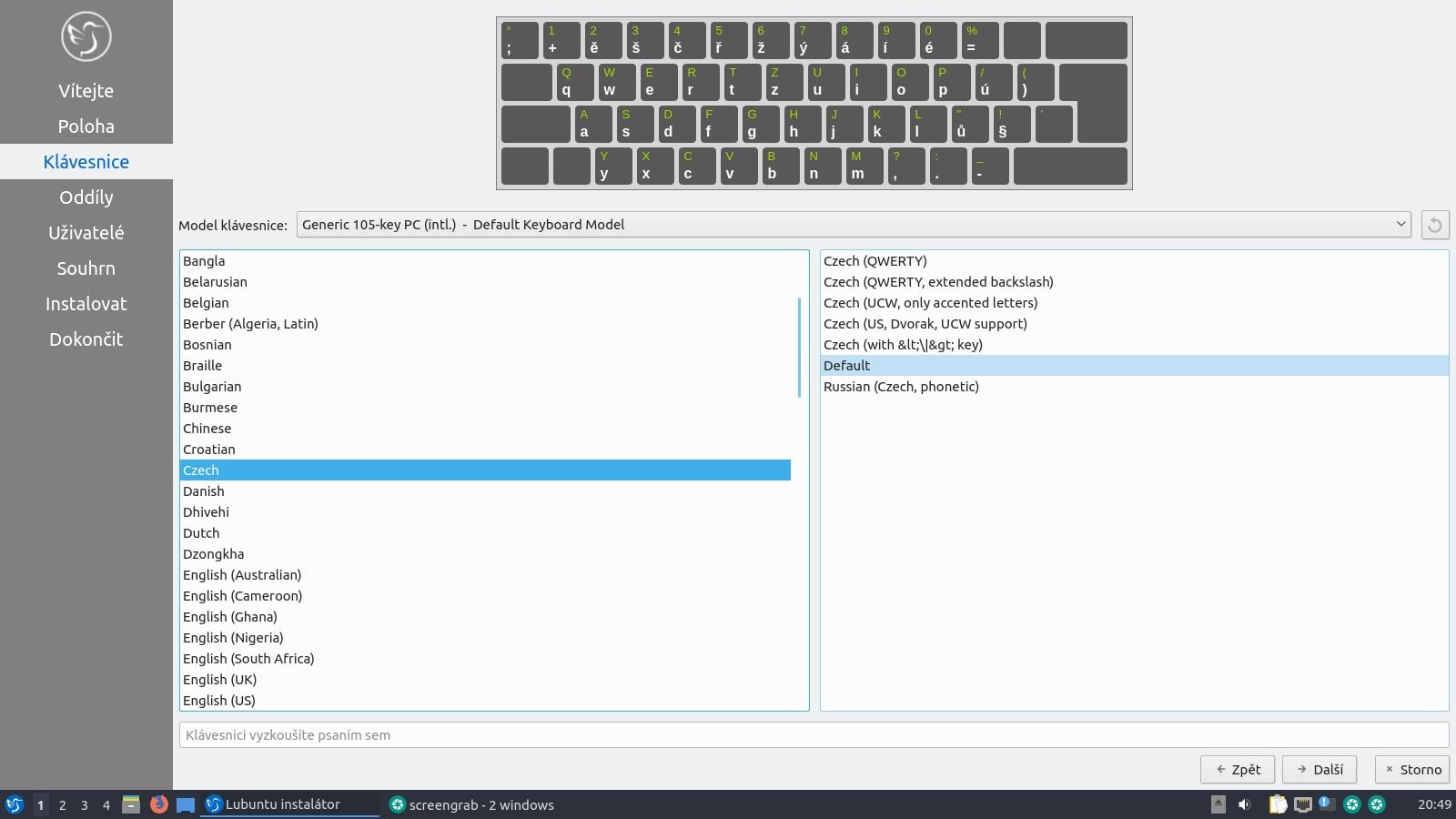The height and width of the screenshot is (819, 1456).
Task: Click the Lubuntu bird logo in the sidebar
Action: (86, 36)
